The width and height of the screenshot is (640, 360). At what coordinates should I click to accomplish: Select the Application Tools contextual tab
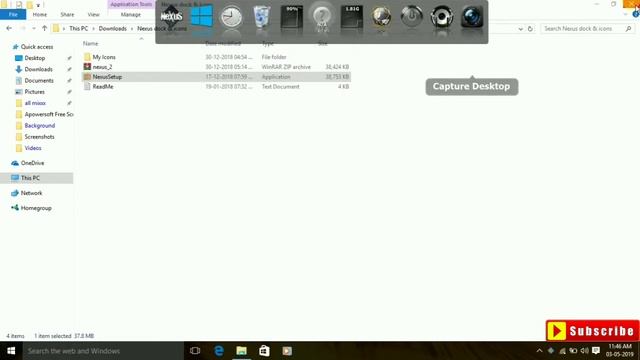131,4
